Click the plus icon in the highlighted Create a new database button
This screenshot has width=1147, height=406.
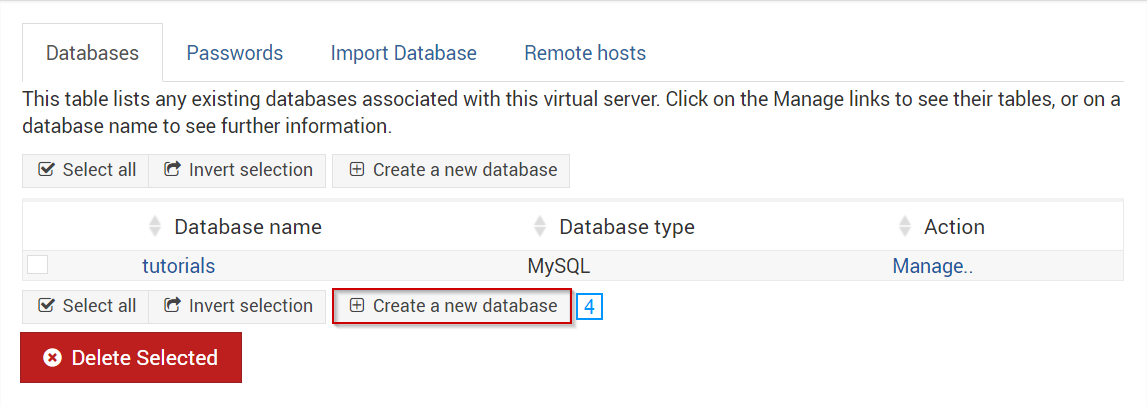coord(357,306)
